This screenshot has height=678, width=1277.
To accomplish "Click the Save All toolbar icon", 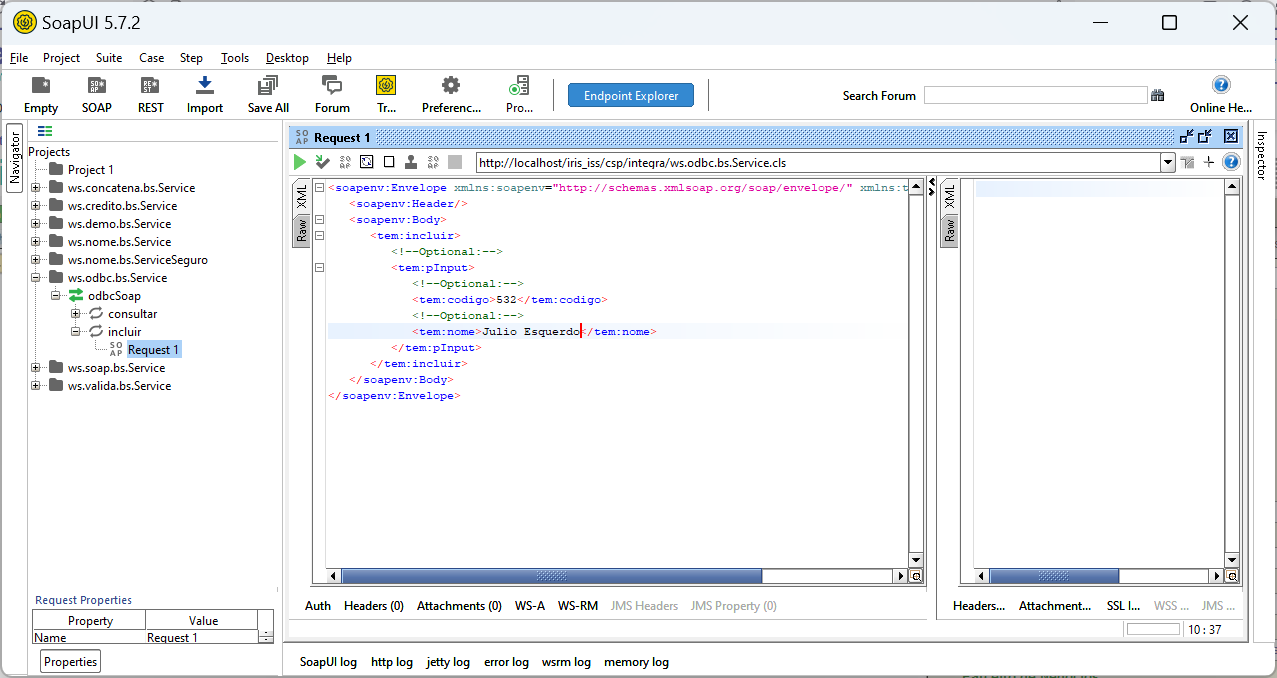I will tap(268, 87).
